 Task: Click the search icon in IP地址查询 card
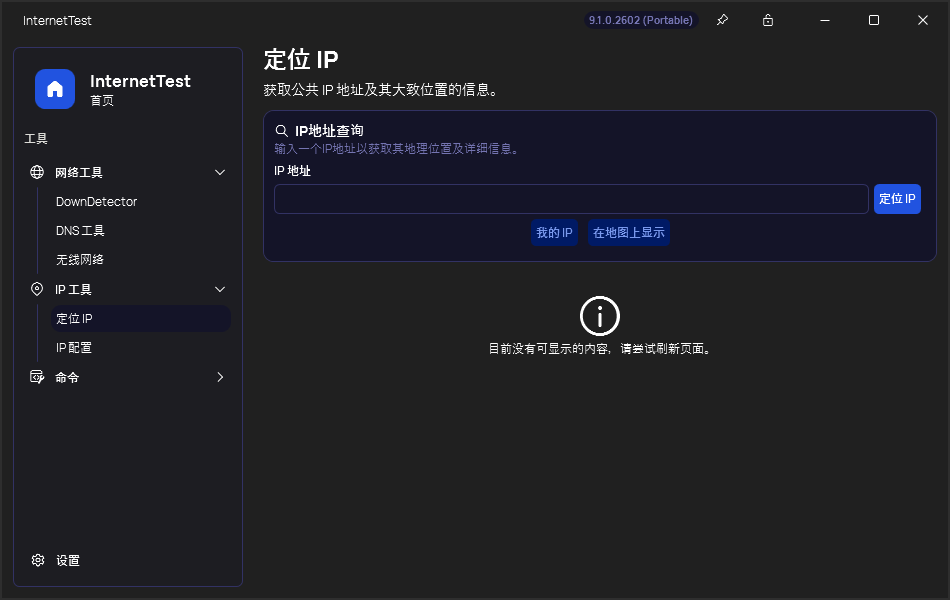coord(281,130)
